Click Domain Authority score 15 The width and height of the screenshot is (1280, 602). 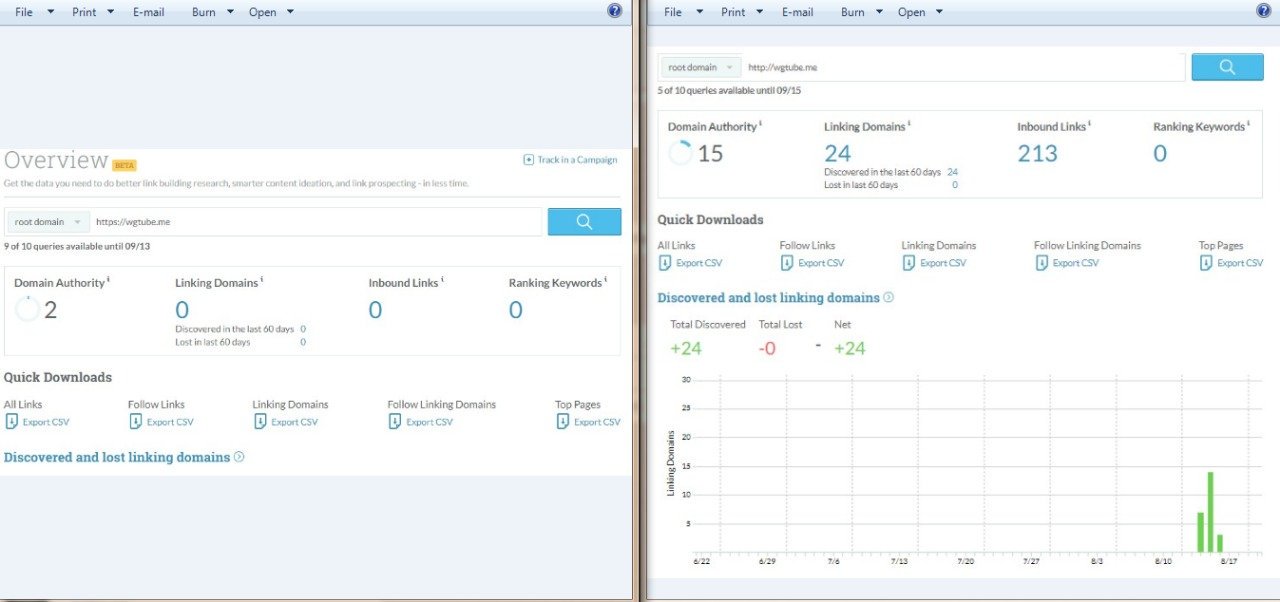coord(710,153)
